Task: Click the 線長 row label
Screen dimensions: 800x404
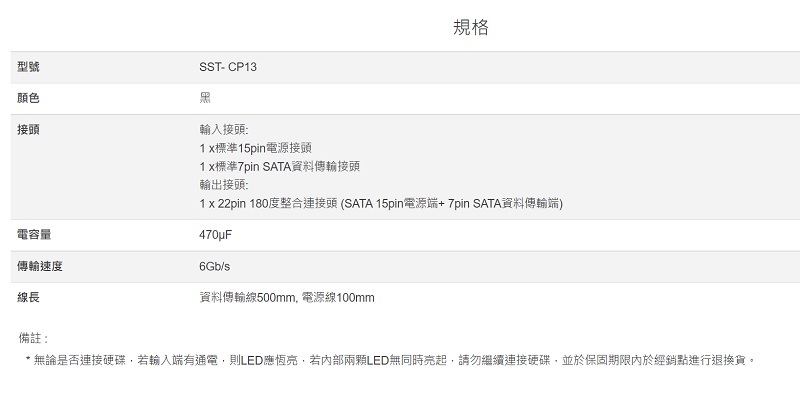Action: 28,298
